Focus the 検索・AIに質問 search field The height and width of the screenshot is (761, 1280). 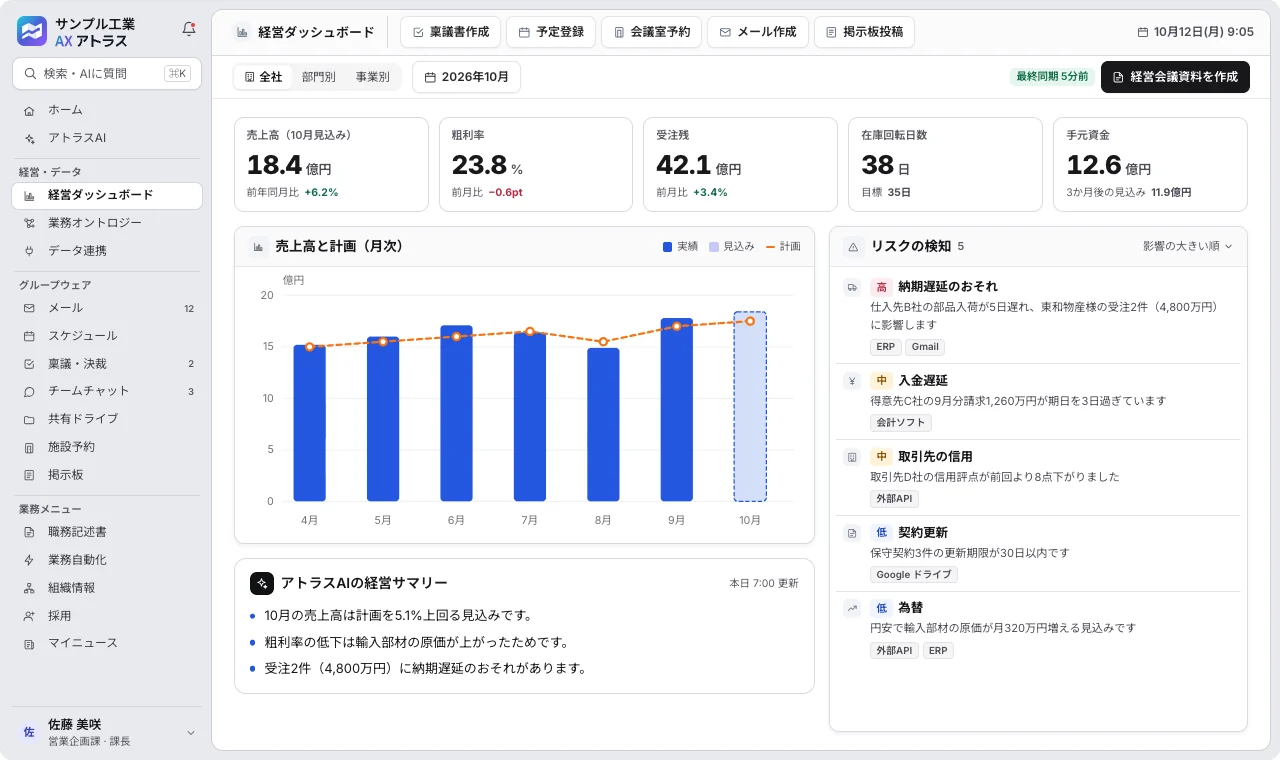(x=107, y=73)
